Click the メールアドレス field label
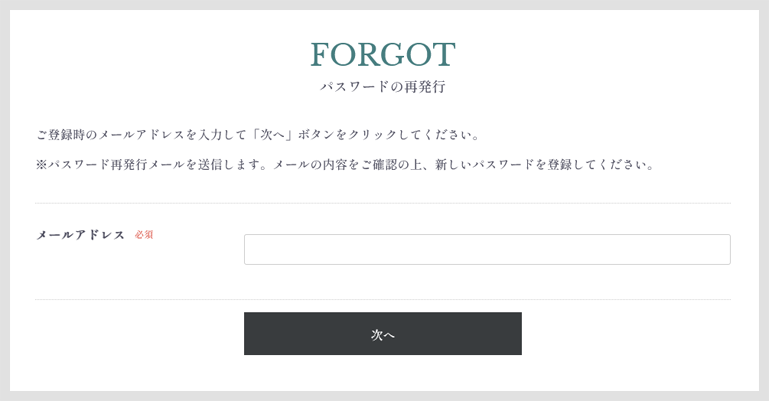Viewport: 769px width, 401px height. 81,235
